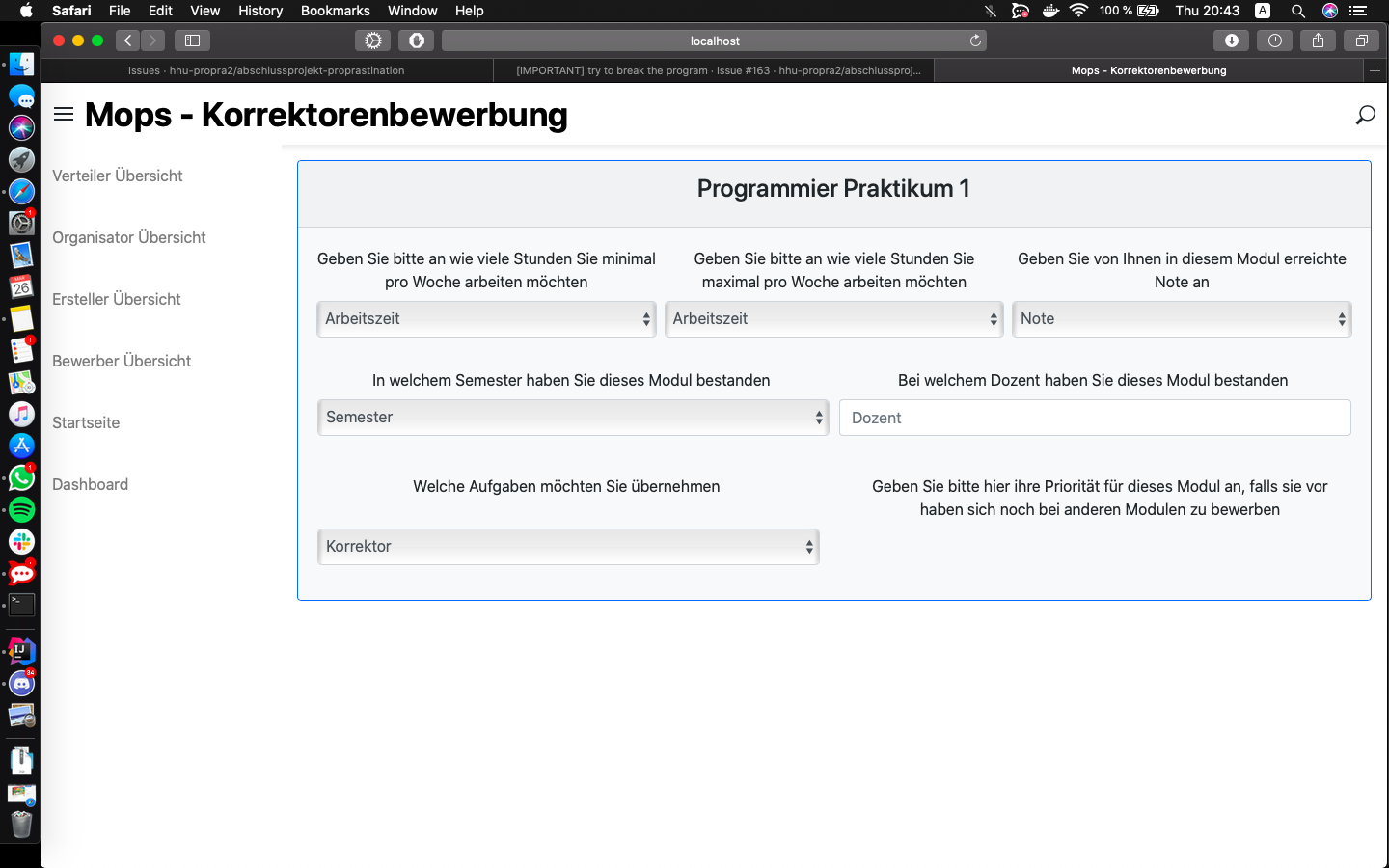This screenshot has height=868, width=1389.
Task: Open the Window menu
Action: click(412, 11)
